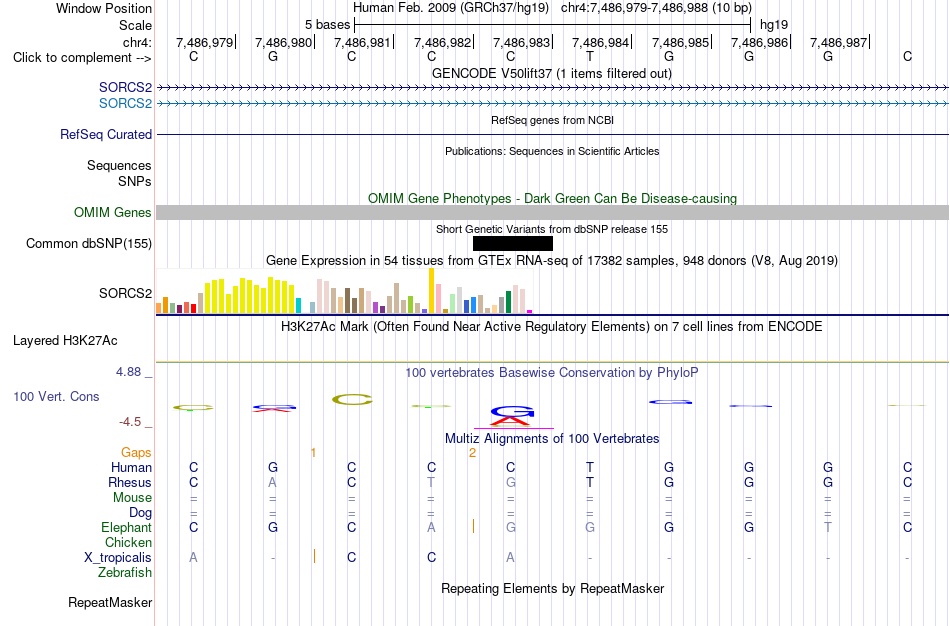This screenshot has height=626, width=950.
Task: Click the Sequences track label
Action: pyautogui.click(x=119, y=165)
